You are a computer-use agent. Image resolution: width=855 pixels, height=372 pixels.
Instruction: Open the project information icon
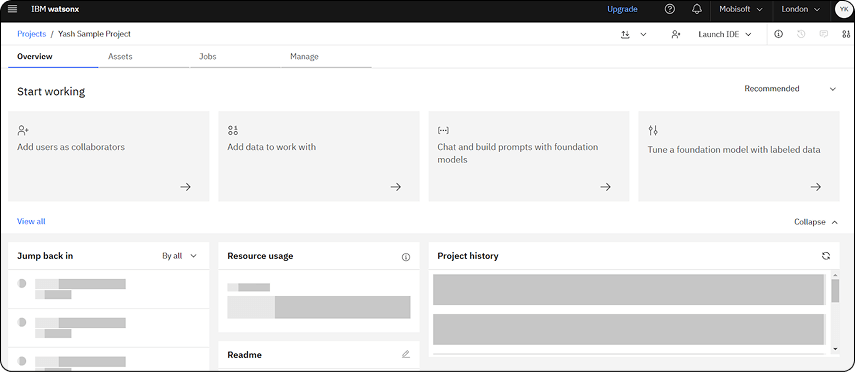click(x=779, y=34)
